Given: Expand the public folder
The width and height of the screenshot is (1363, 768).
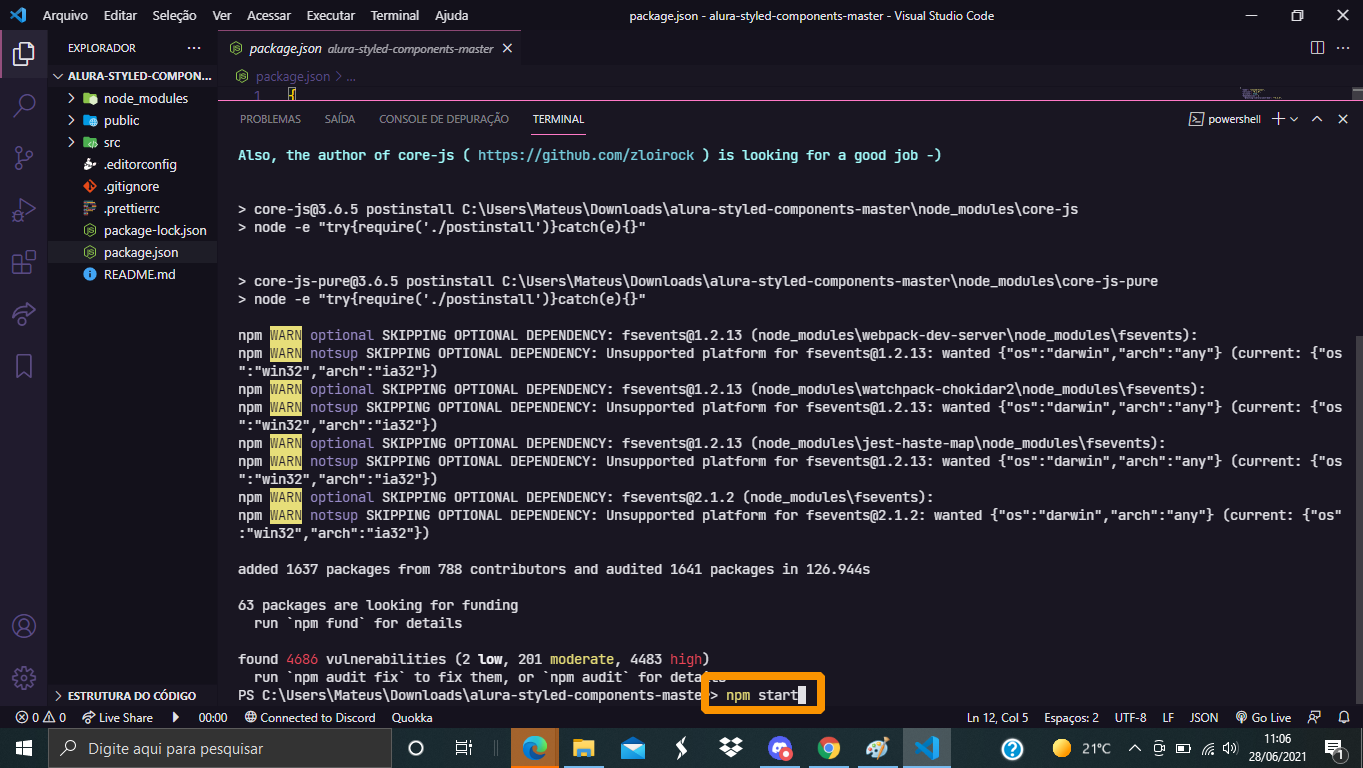Looking at the screenshot, I should (x=71, y=120).
